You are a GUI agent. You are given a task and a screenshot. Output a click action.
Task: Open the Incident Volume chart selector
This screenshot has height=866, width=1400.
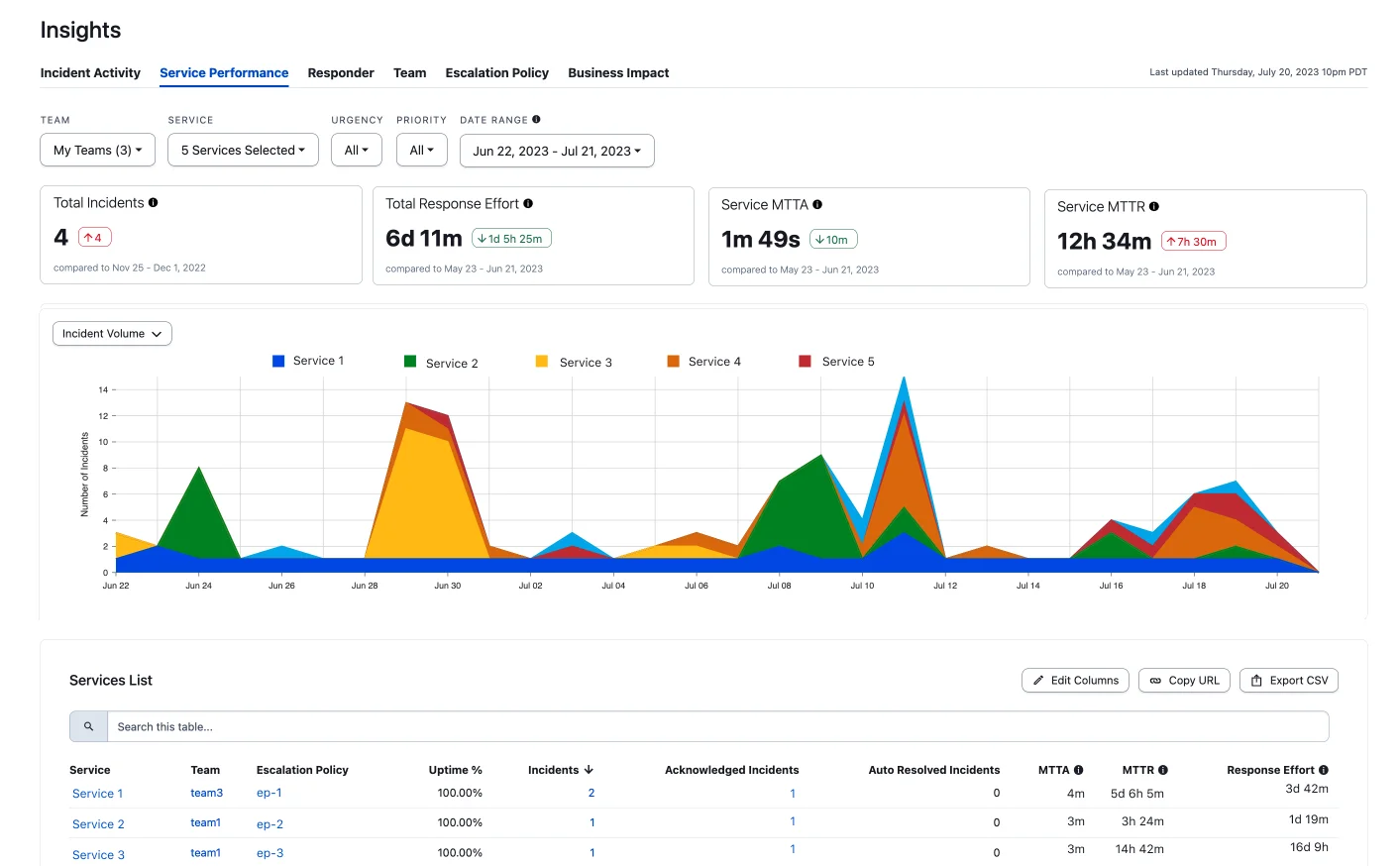click(111, 333)
